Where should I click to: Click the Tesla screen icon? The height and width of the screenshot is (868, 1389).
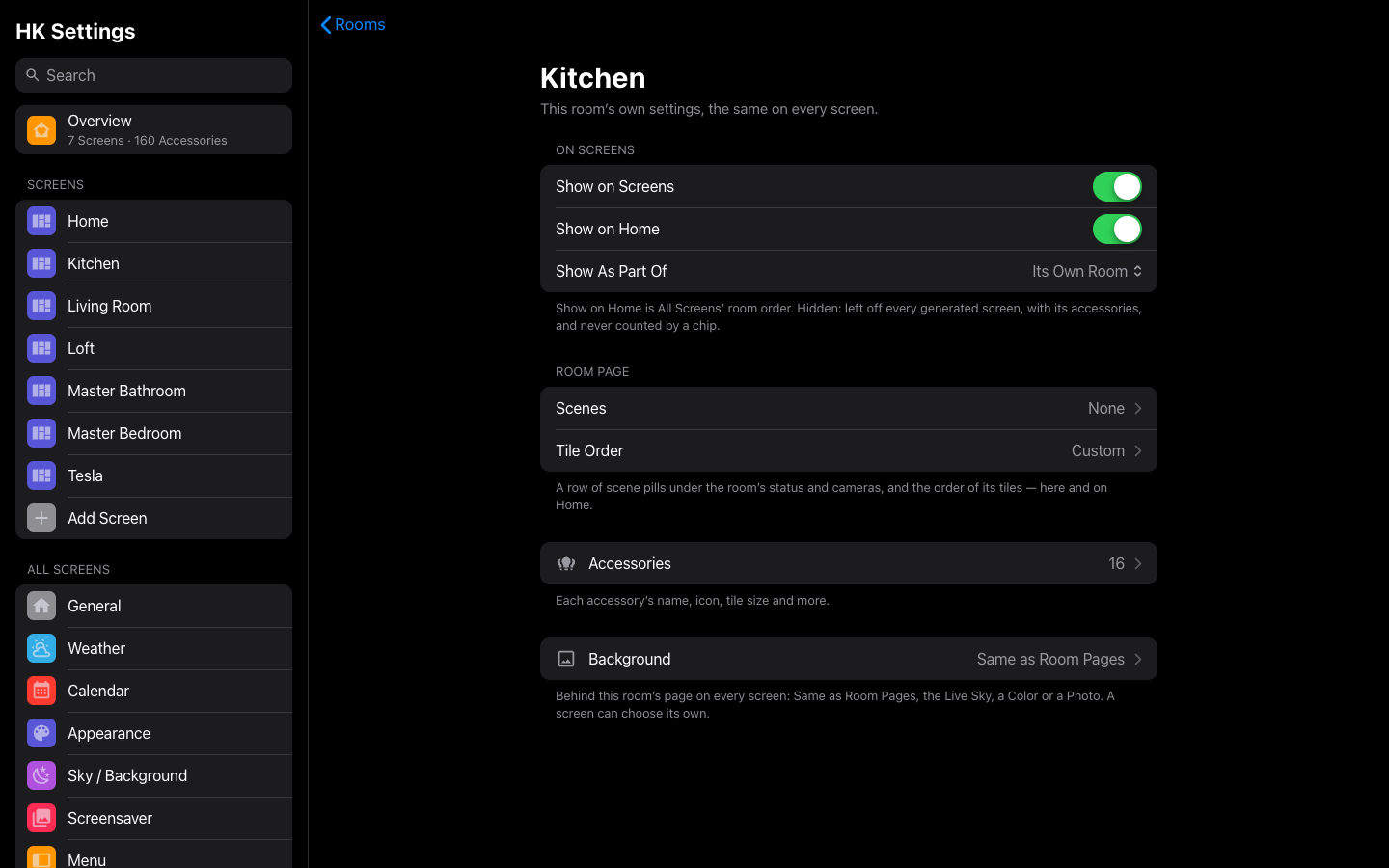(x=41, y=475)
